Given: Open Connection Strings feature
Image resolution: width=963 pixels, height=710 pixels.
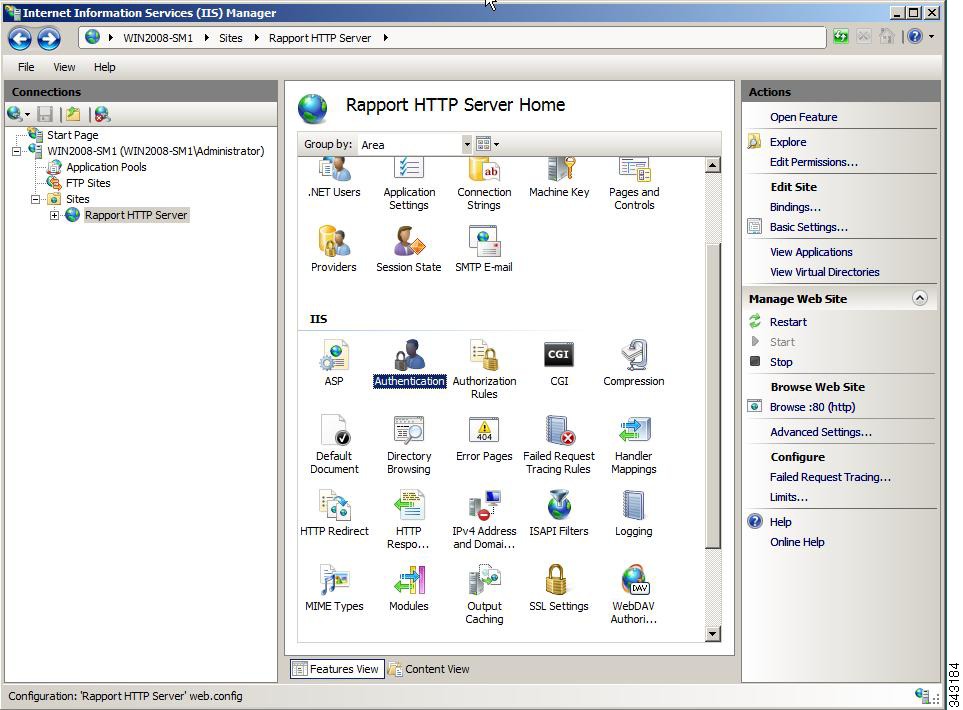Looking at the screenshot, I should tap(484, 184).
